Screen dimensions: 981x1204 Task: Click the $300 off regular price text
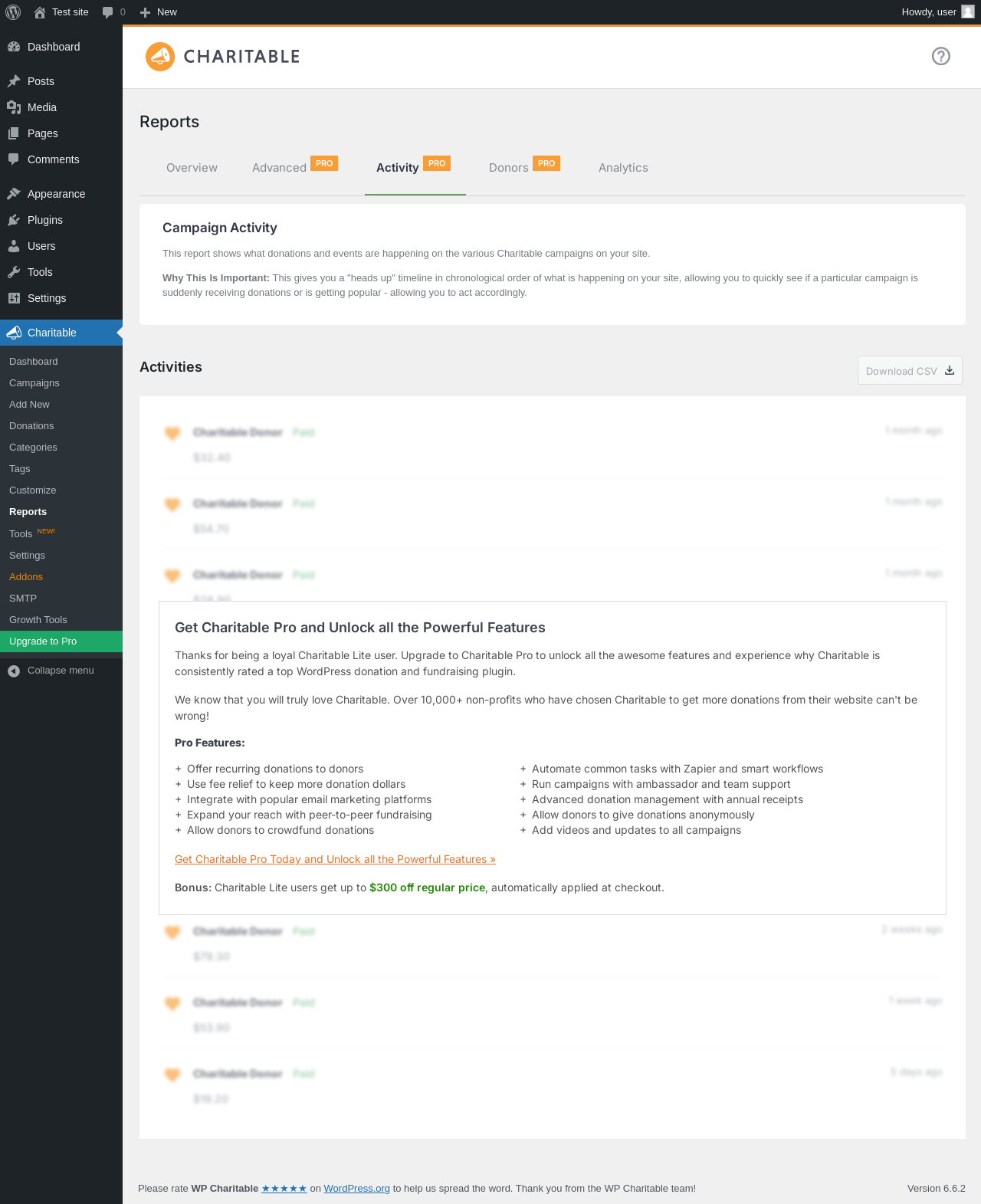[427, 887]
